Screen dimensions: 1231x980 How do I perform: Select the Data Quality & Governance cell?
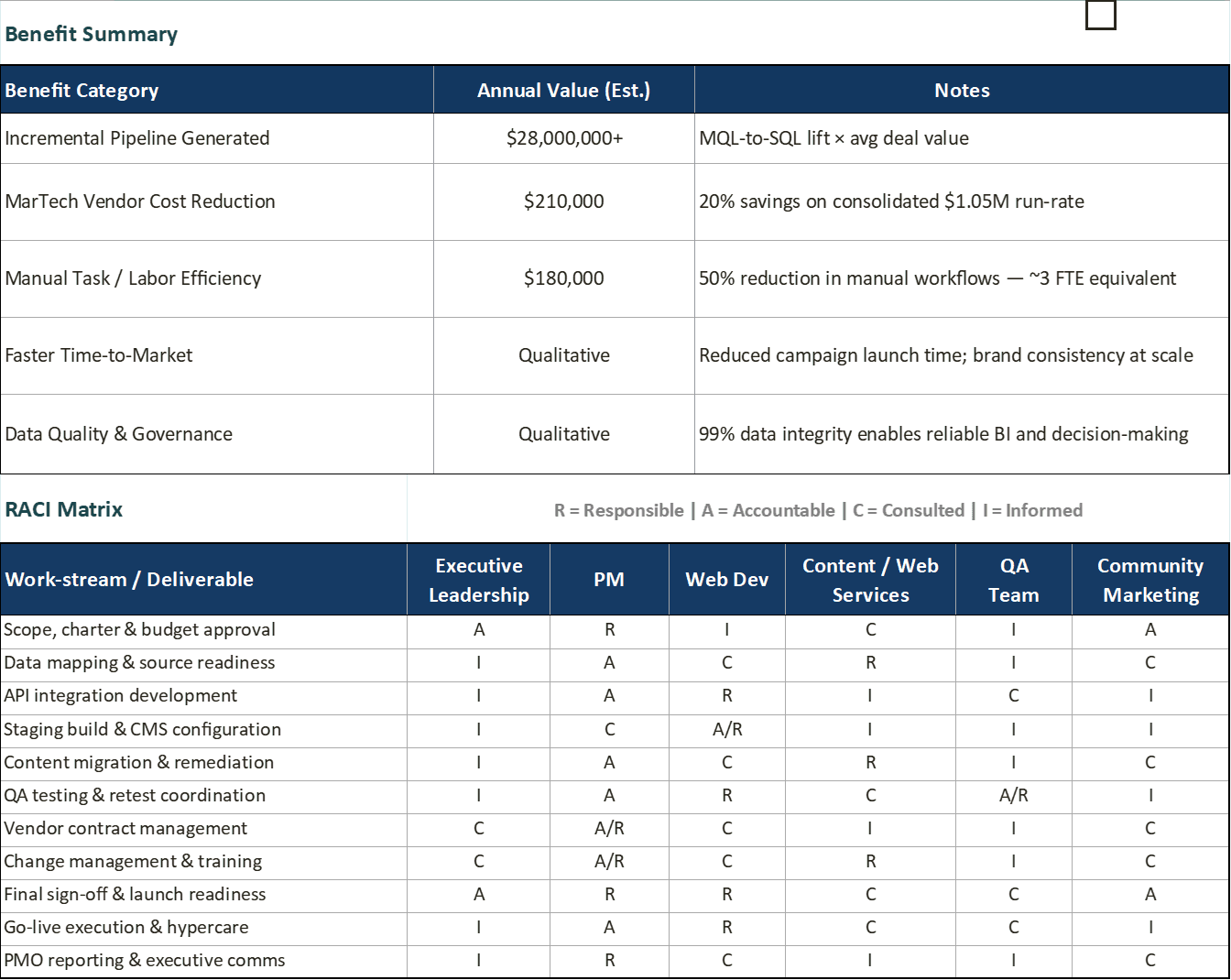click(217, 434)
